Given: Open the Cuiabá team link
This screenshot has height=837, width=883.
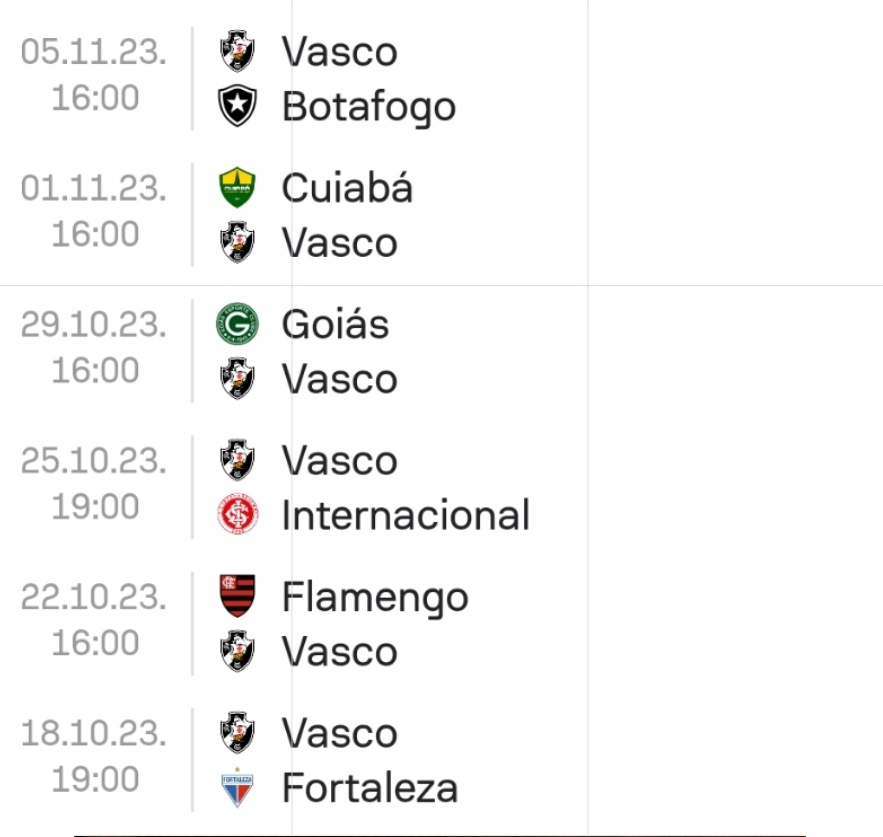Looking at the screenshot, I should point(346,188).
